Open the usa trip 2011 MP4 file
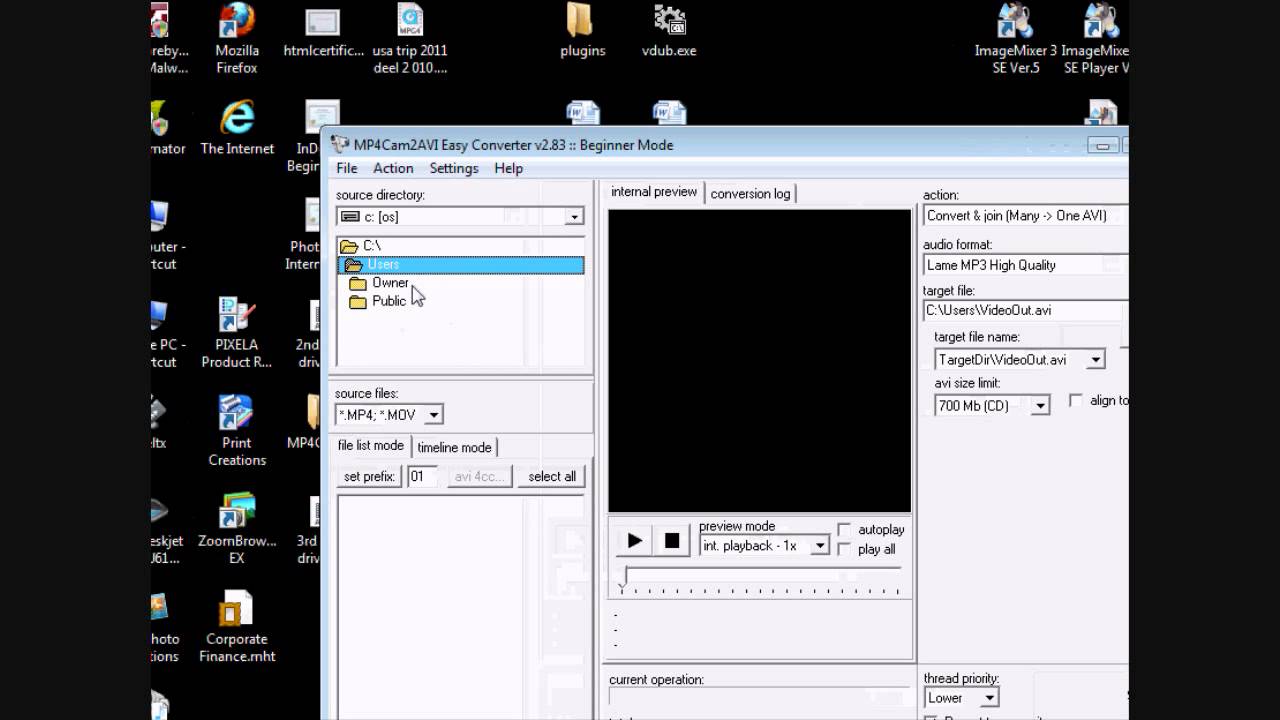 pos(410,40)
